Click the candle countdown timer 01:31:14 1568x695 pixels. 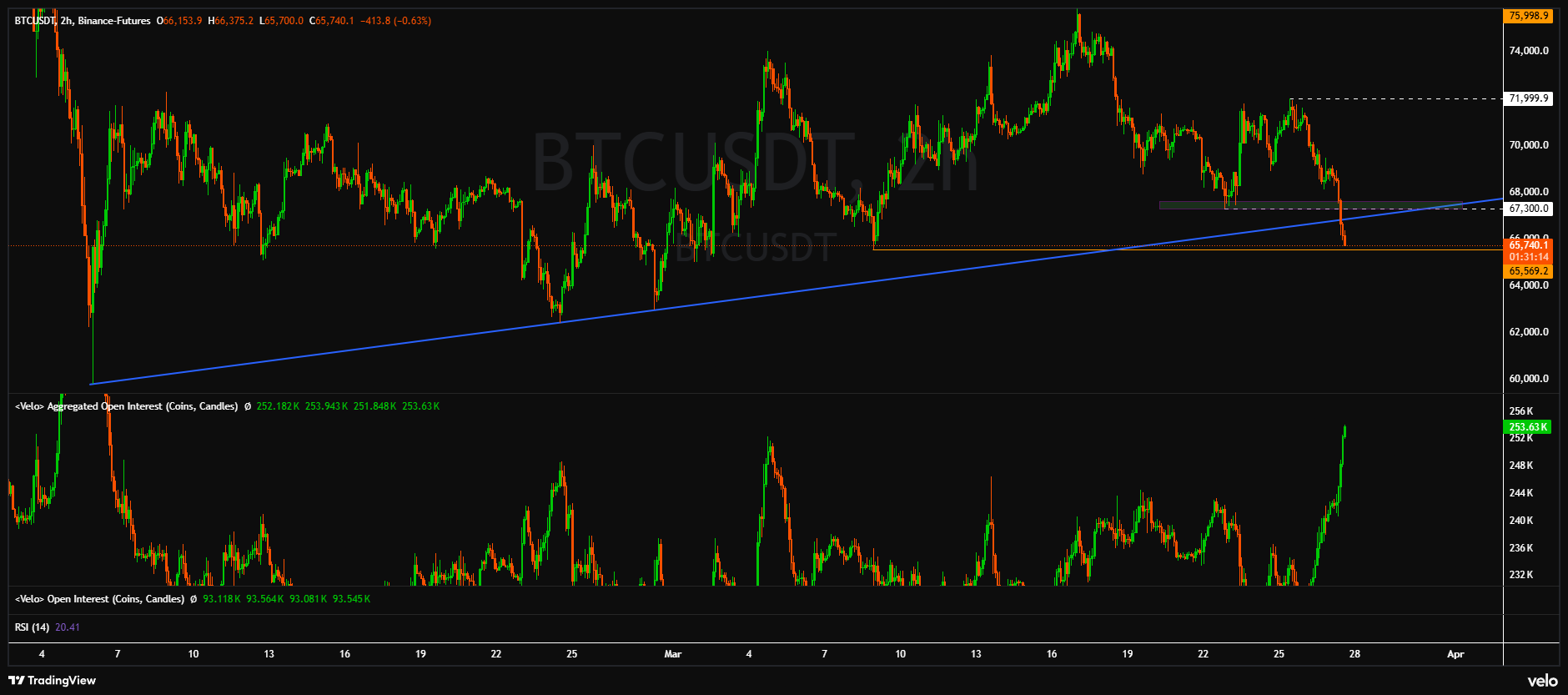pyautogui.click(x=1528, y=257)
